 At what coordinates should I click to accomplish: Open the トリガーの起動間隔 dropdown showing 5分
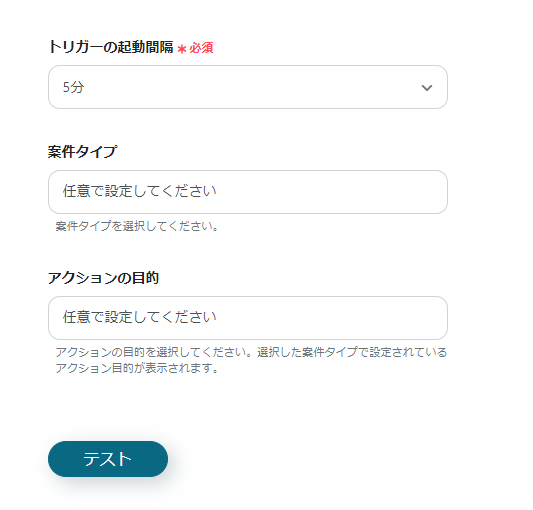[248, 87]
